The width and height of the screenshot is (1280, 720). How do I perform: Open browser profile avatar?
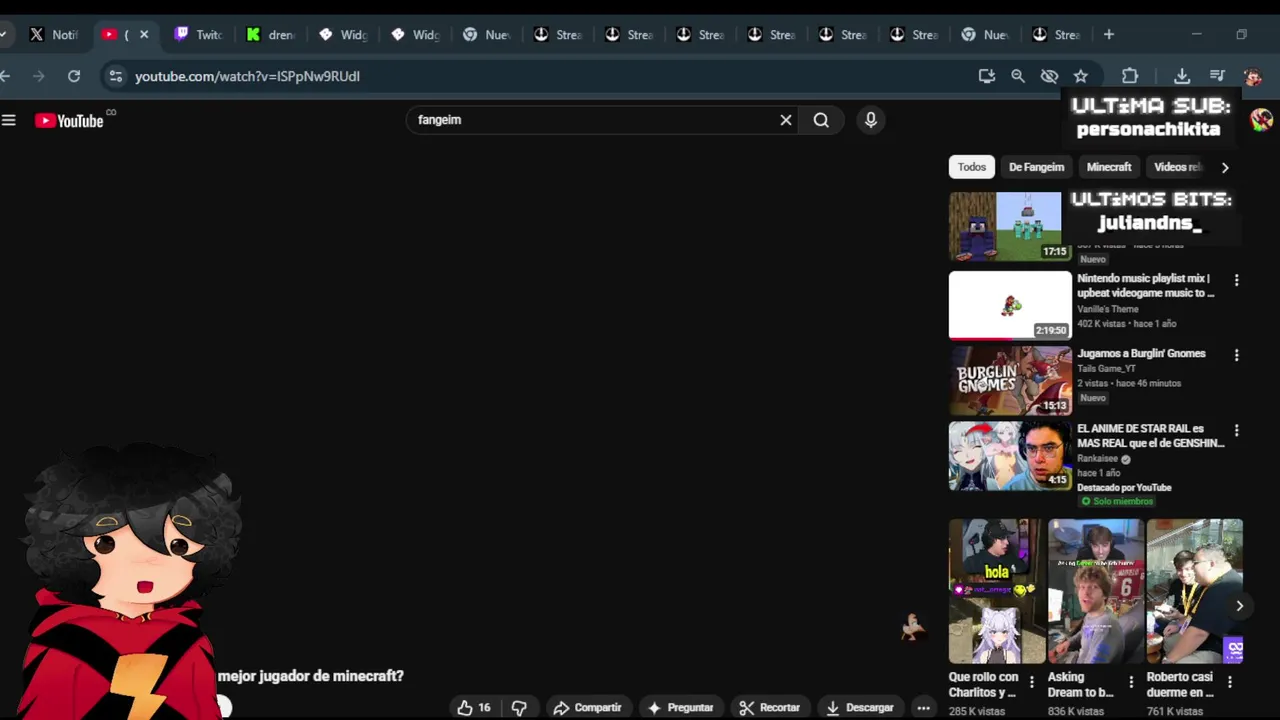pyautogui.click(x=1253, y=76)
